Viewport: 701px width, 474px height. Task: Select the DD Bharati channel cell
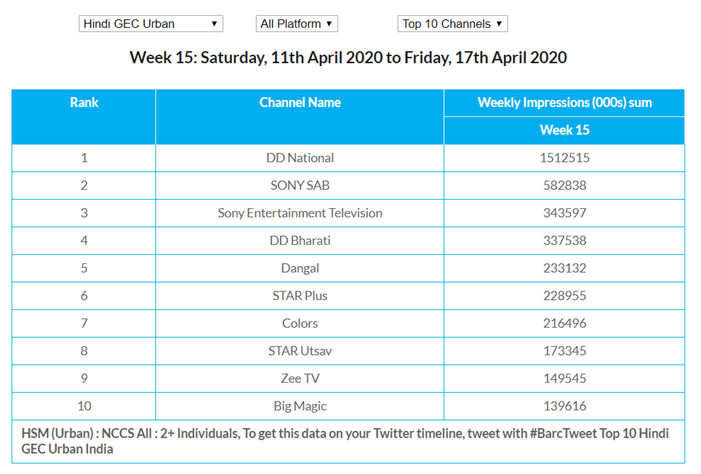(x=300, y=240)
